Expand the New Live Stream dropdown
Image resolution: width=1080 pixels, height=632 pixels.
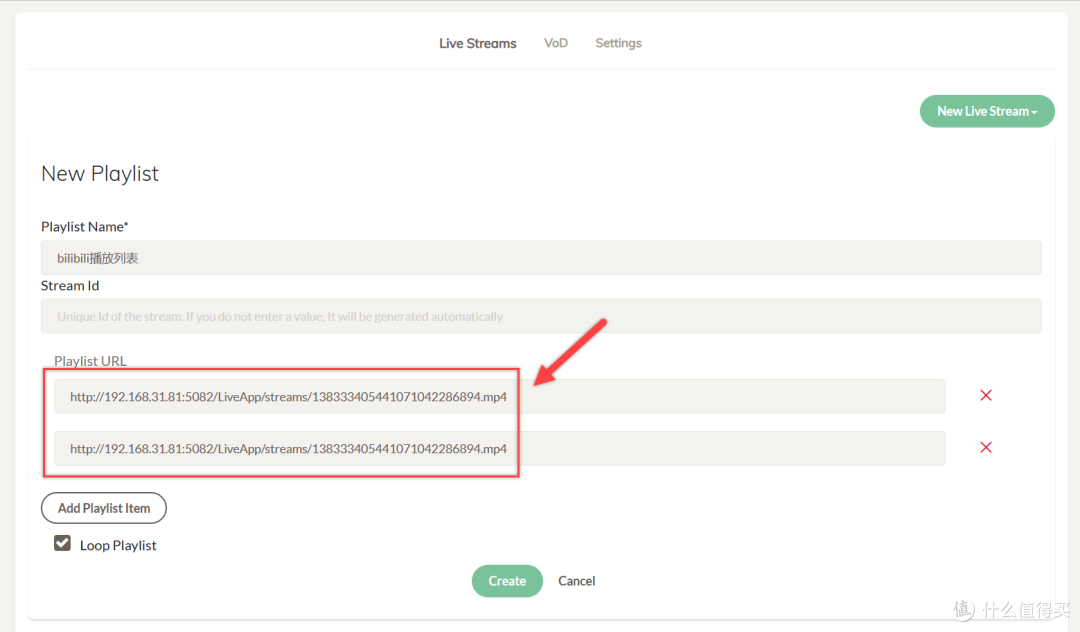986,111
